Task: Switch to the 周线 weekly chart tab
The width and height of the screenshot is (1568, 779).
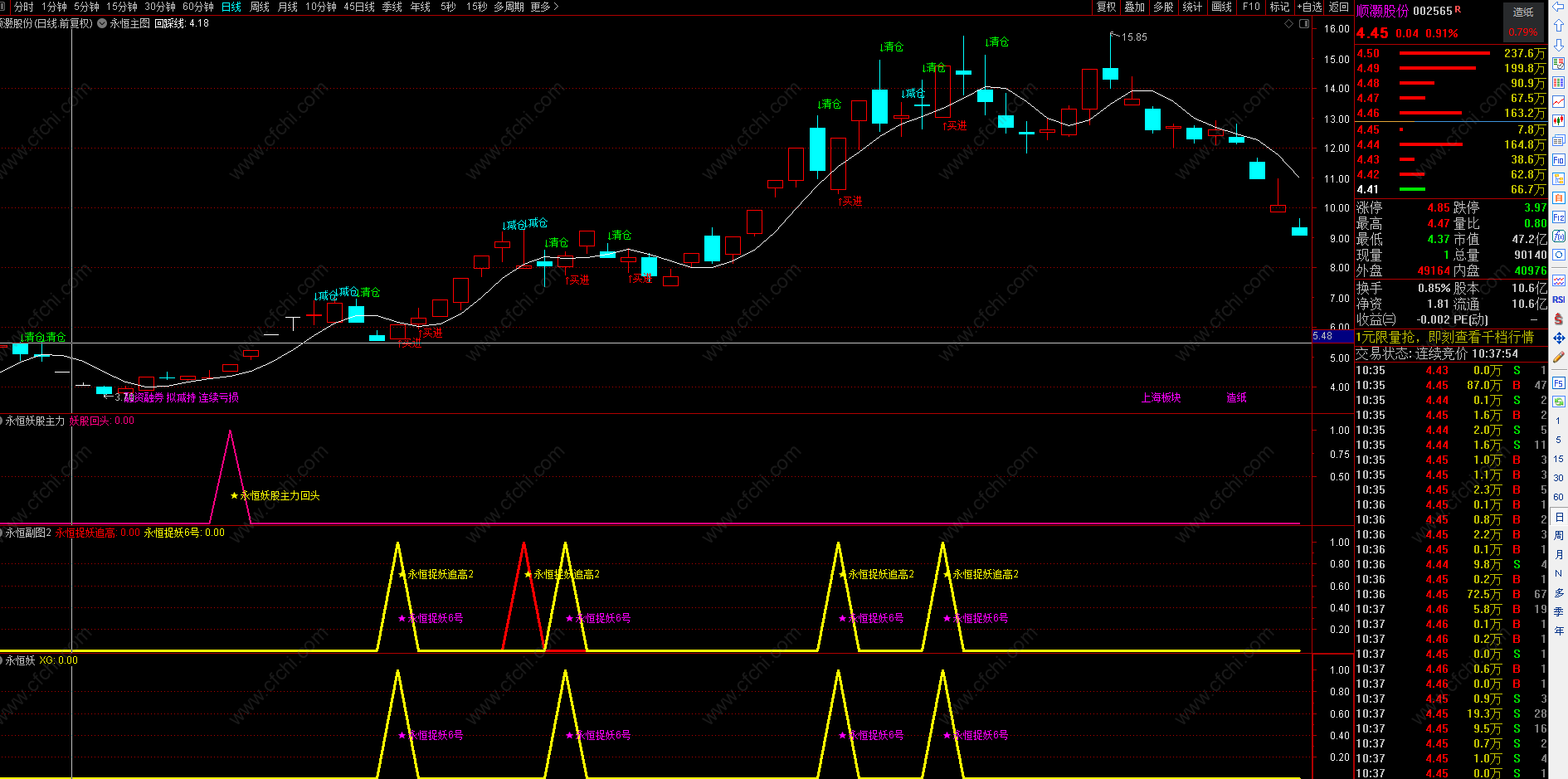Action: click(x=260, y=7)
